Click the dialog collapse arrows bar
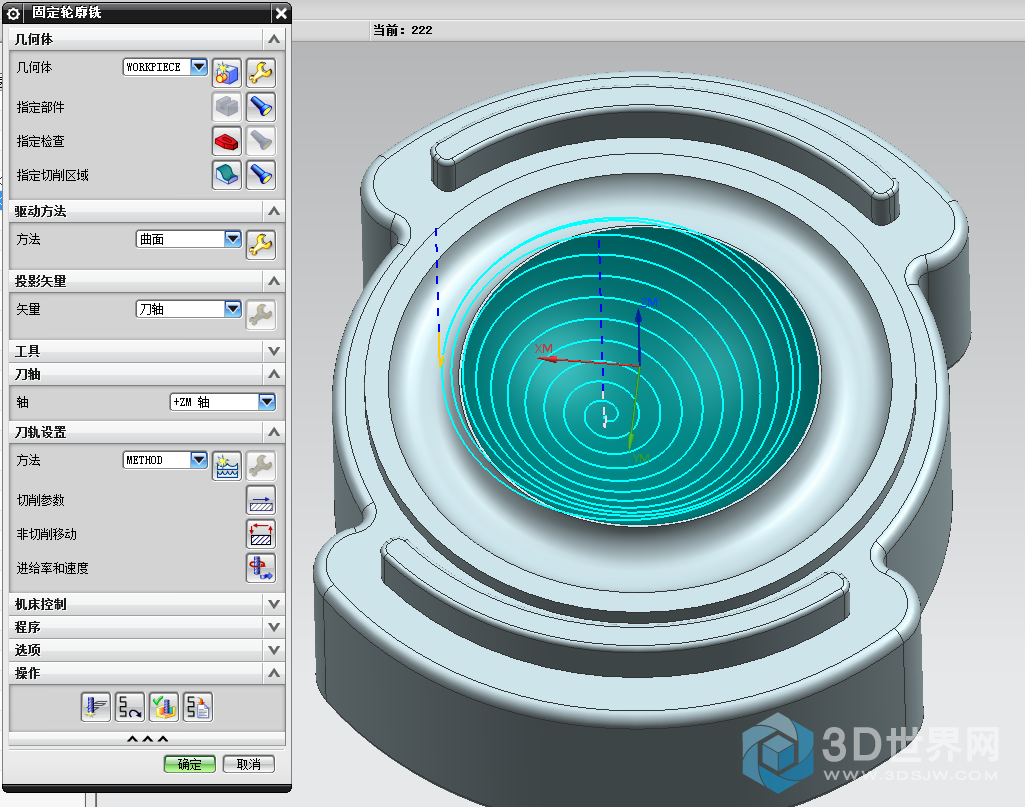The width and height of the screenshot is (1025, 807). pos(147,740)
